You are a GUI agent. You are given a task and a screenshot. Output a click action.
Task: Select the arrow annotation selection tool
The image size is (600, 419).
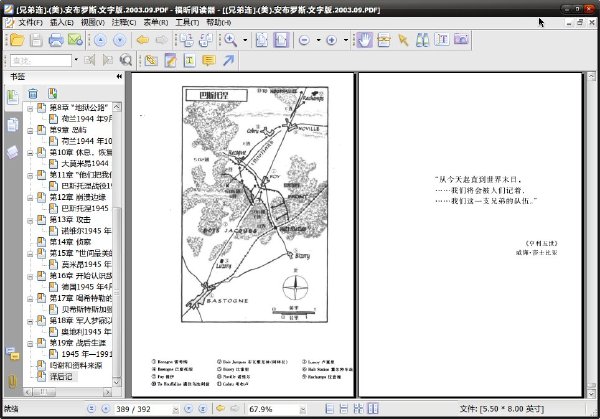click(x=403, y=40)
